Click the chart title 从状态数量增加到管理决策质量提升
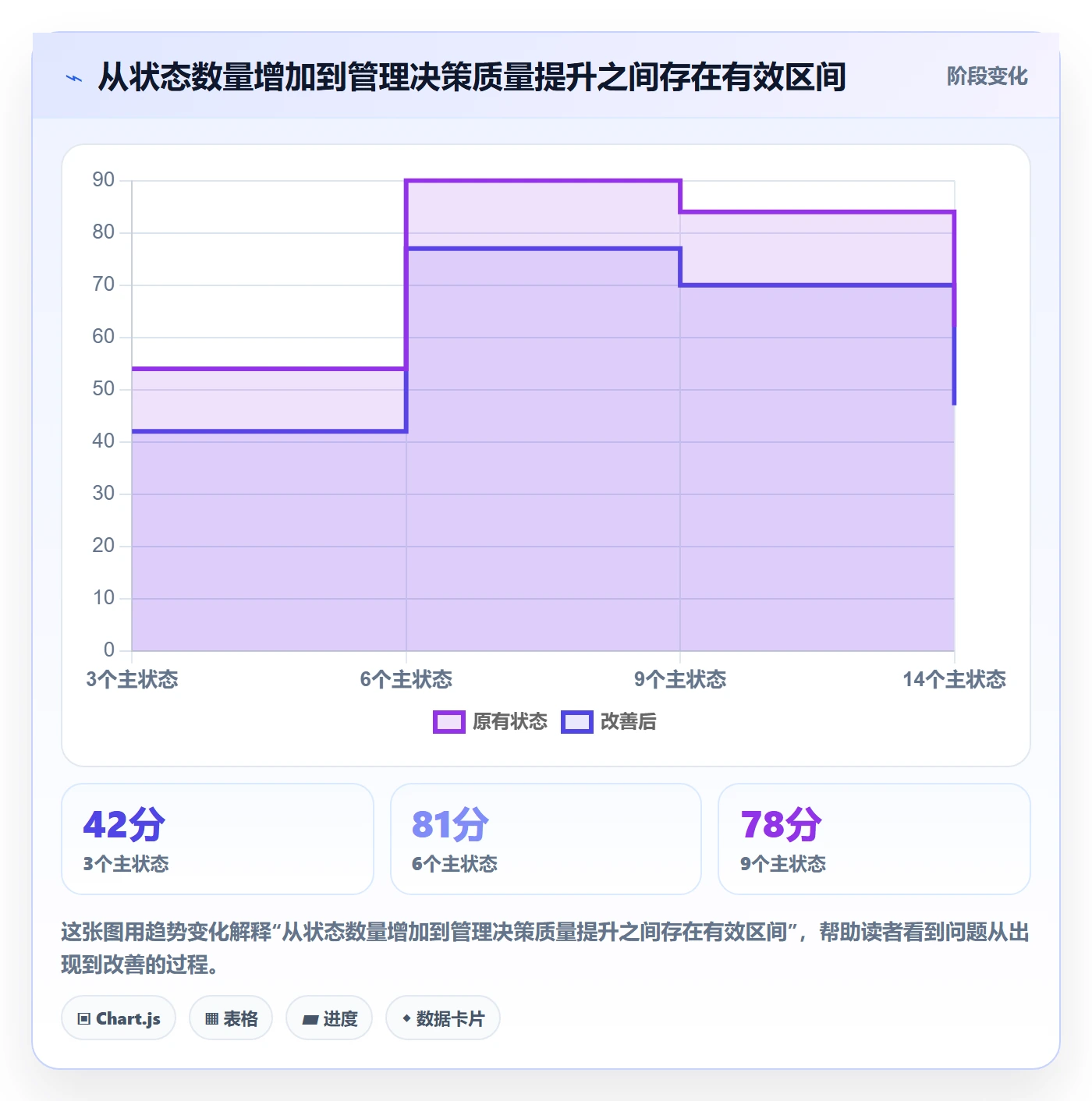The height and width of the screenshot is (1101, 1092). [x=471, y=77]
